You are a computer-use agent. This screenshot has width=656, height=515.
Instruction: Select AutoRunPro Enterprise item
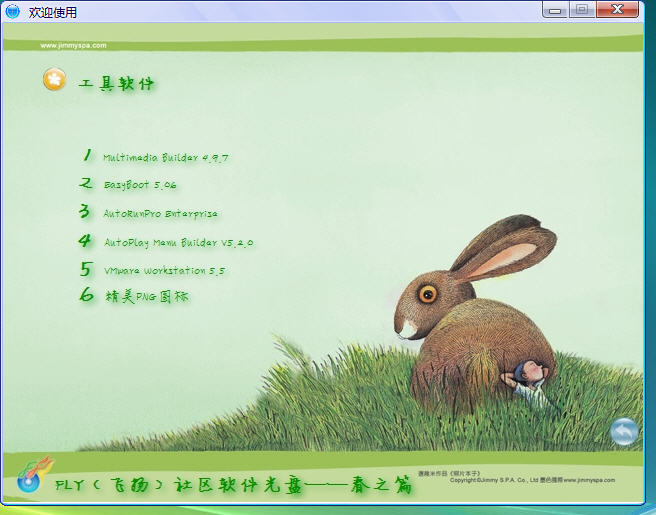pos(160,214)
